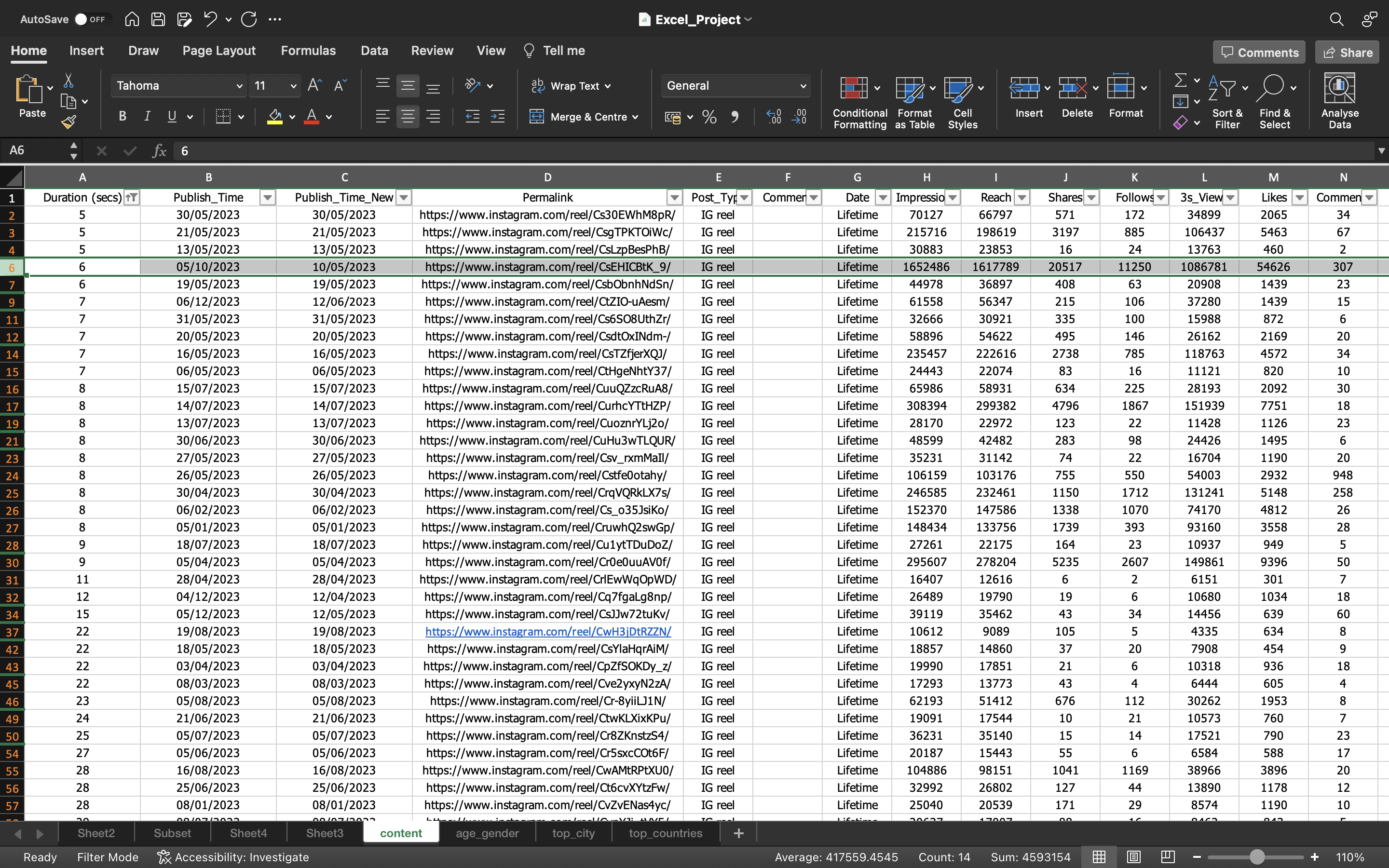Click the Undo arrow icon

click(210, 19)
